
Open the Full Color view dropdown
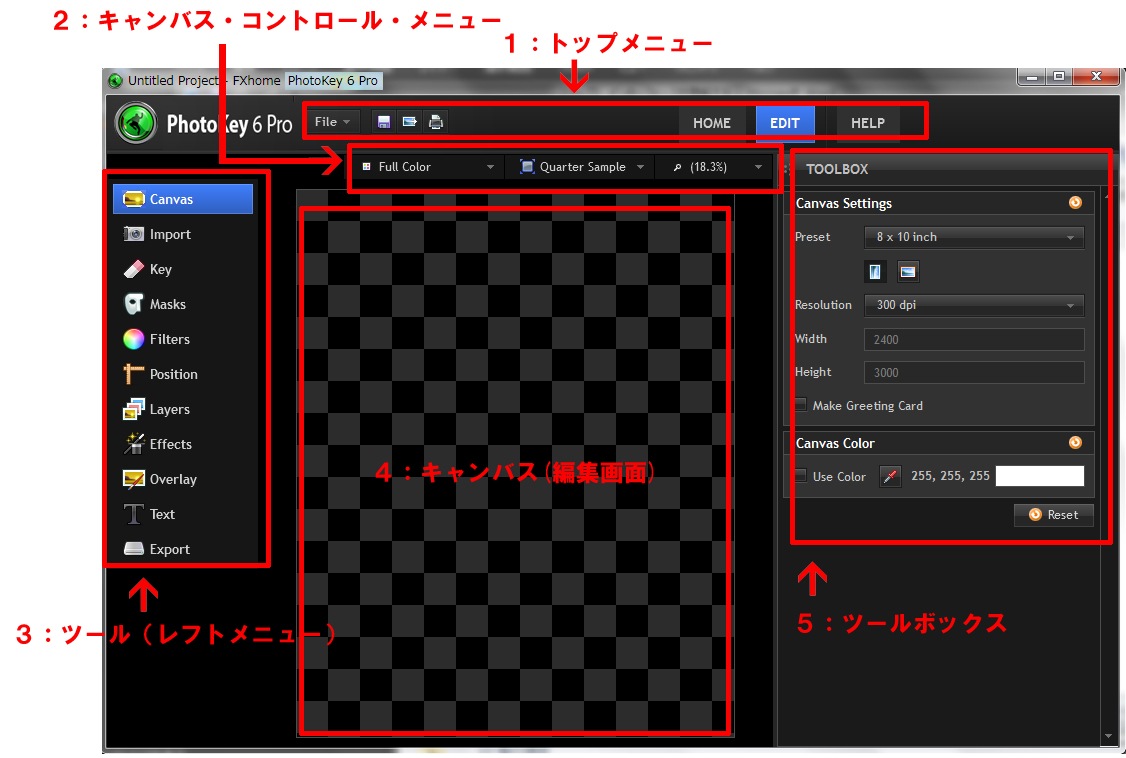coord(428,167)
